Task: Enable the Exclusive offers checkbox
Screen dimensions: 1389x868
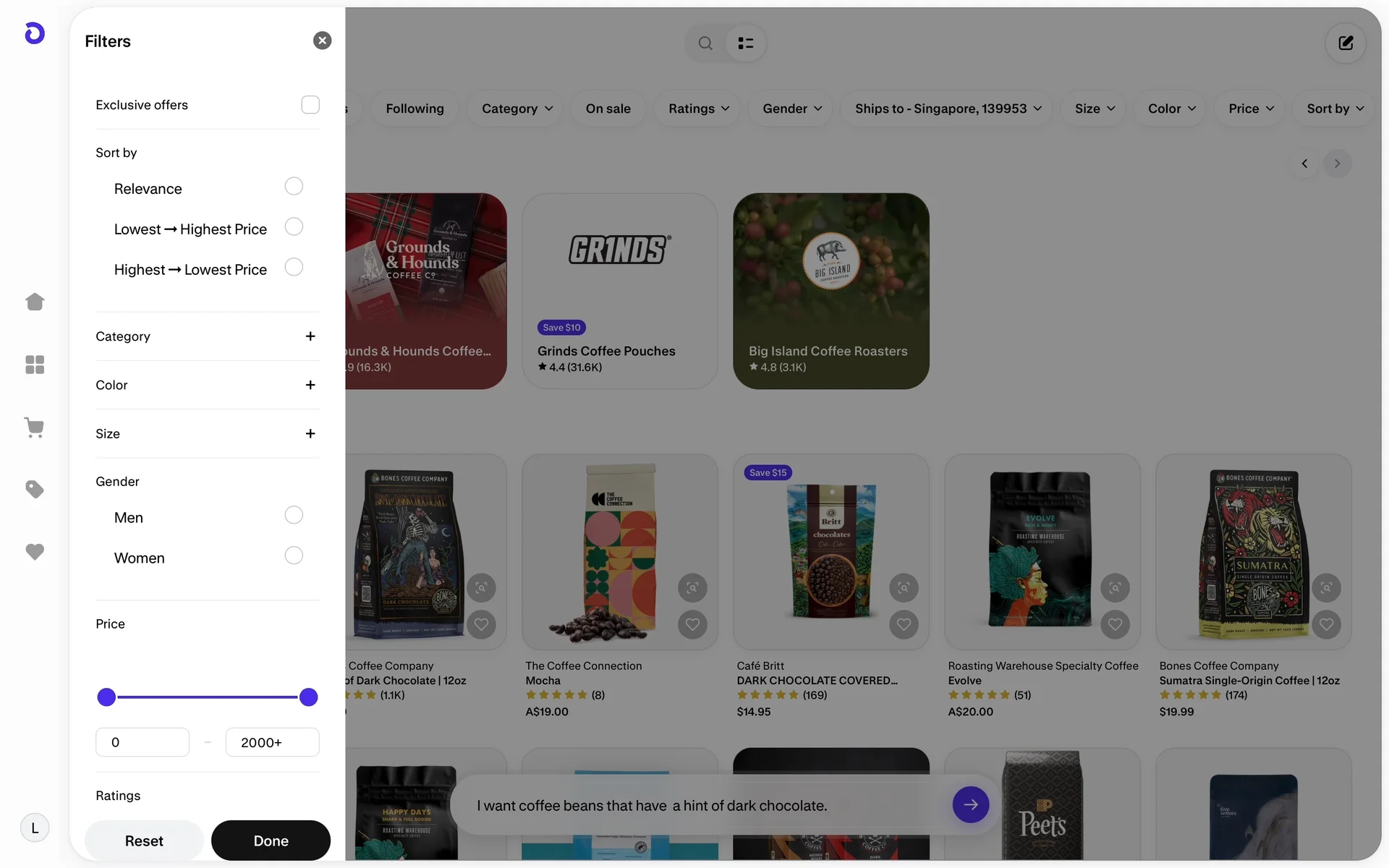Action: [x=310, y=105]
